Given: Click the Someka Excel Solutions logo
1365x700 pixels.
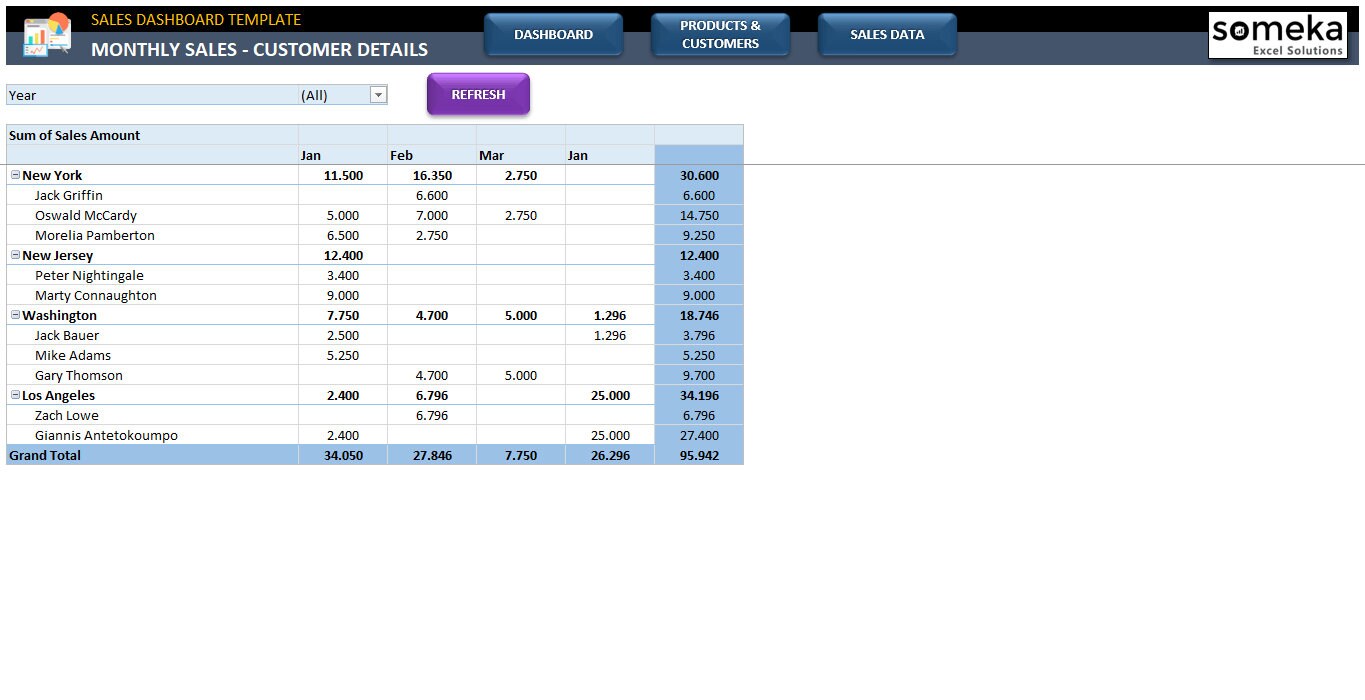Looking at the screenshot, I should click(x=1277, y=33).
